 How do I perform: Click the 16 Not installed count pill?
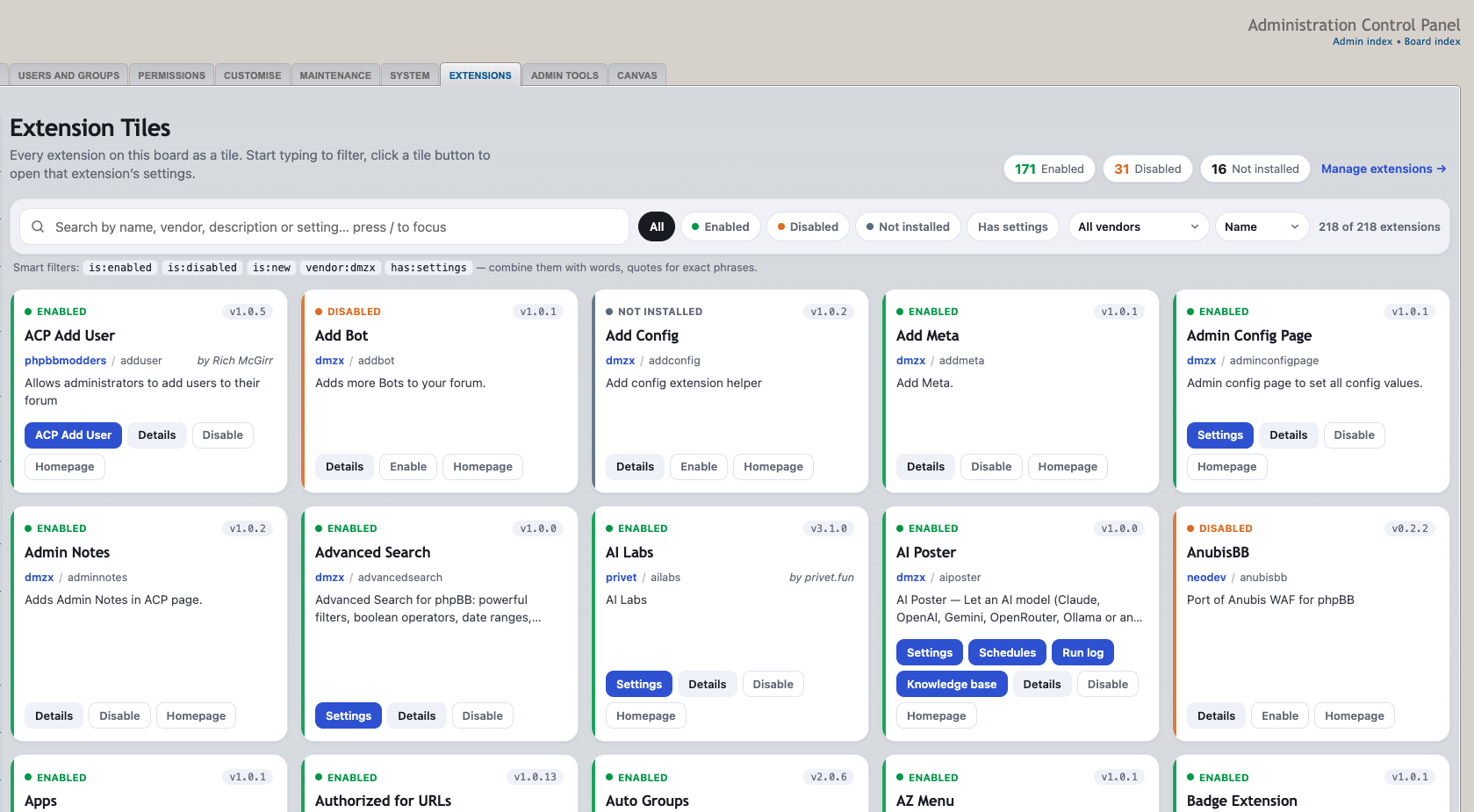click(x=1255, y=169)
